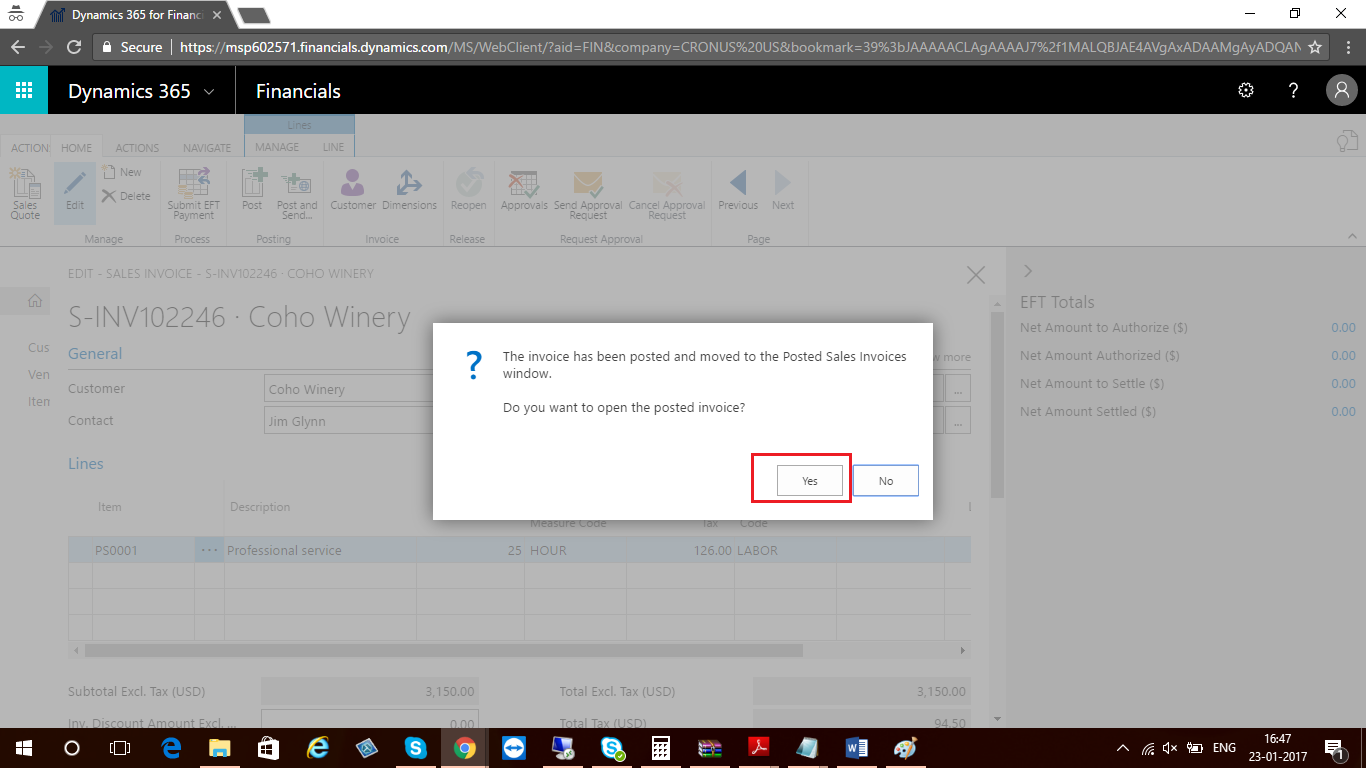Open the Settings gear in the header
The height and width of the screenshot is (768, 1366).
tap(1246, 91)
